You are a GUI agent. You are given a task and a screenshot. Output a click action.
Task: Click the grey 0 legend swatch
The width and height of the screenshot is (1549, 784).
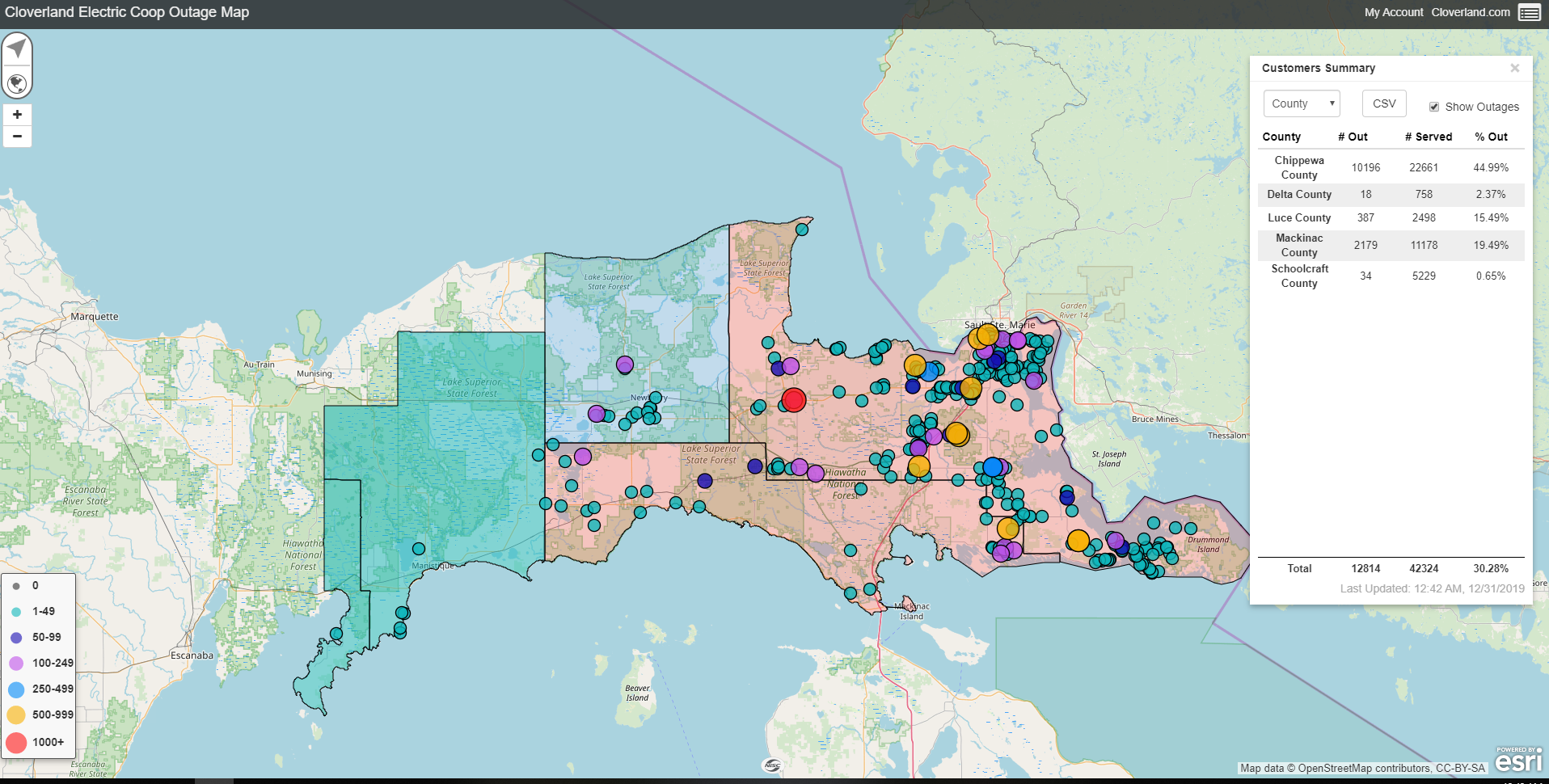tap(16, 586)
